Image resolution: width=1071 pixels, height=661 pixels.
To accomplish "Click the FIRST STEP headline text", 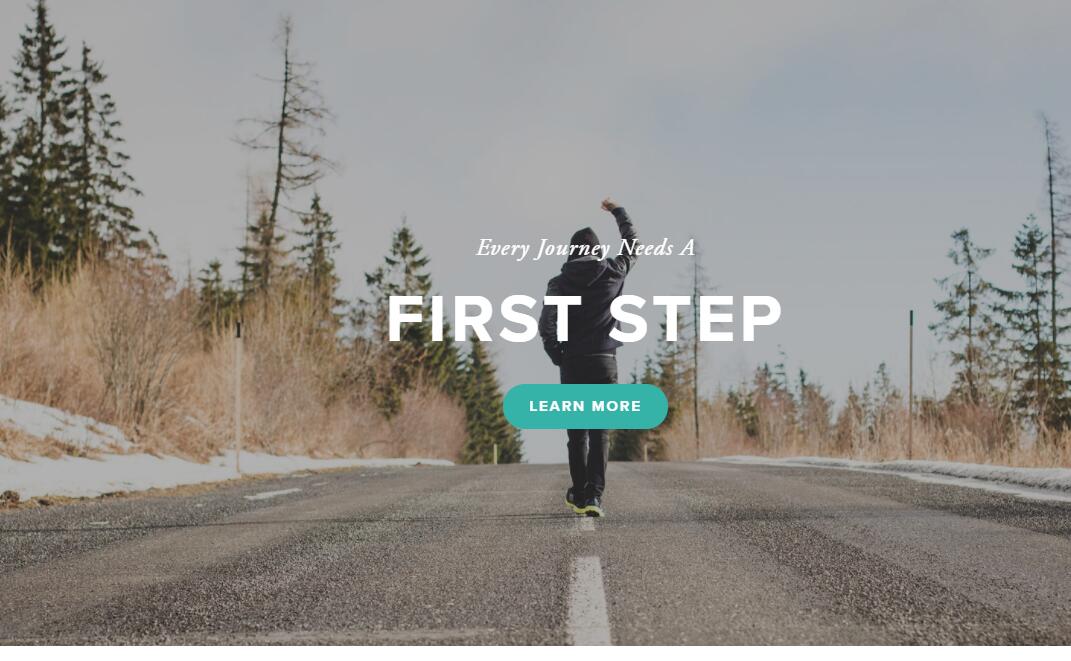I will [x=585, y=319].
